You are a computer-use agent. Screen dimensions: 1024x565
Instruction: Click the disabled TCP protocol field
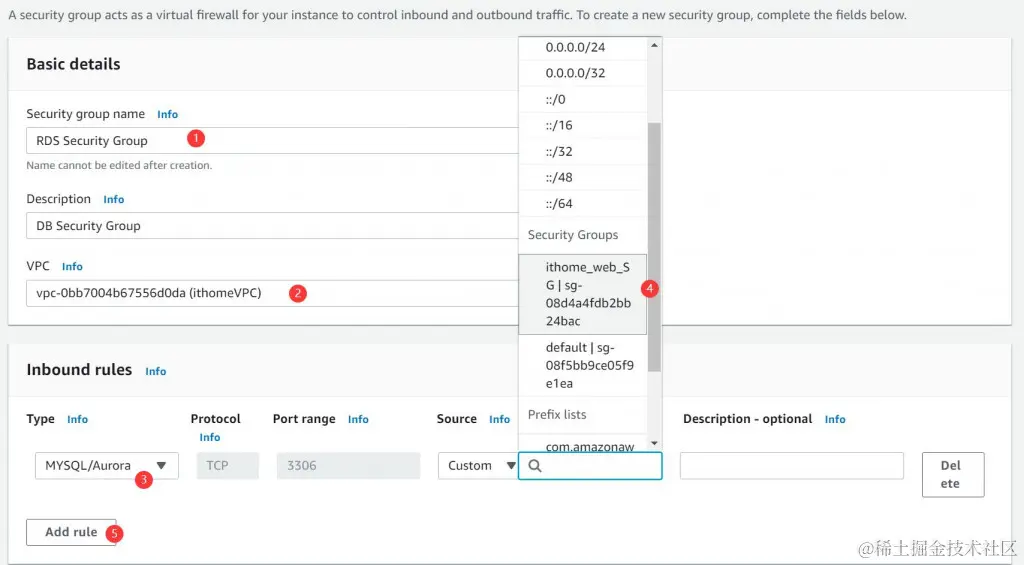228,466
